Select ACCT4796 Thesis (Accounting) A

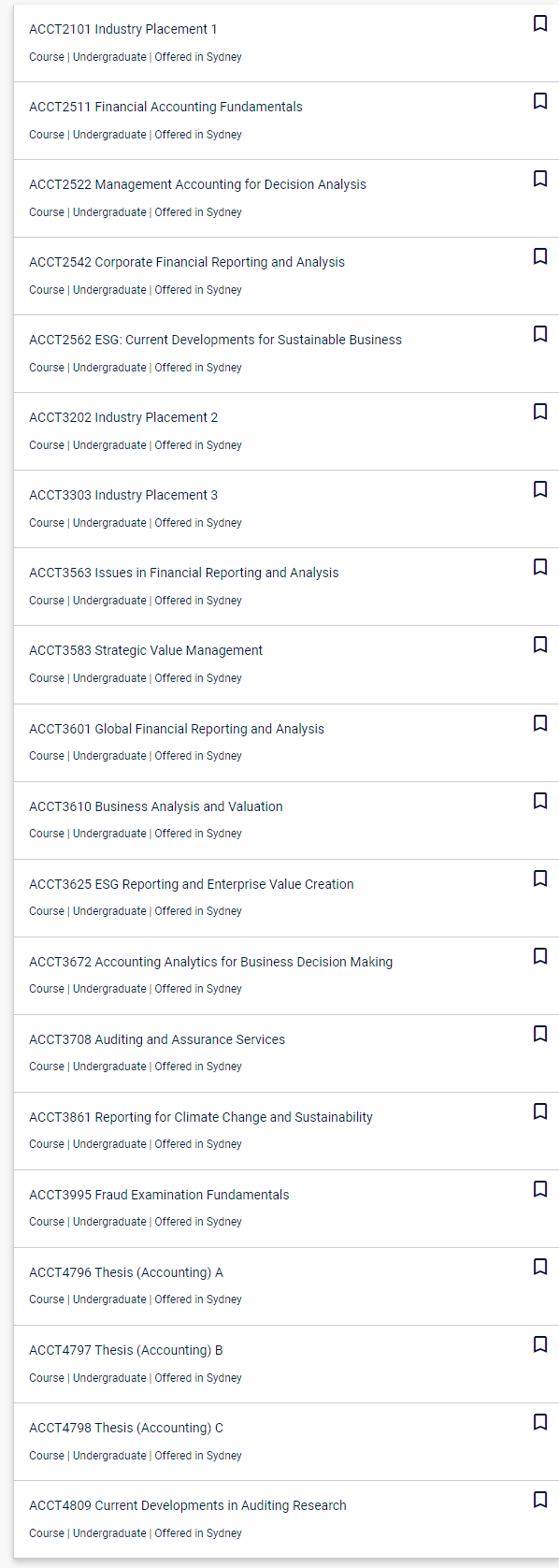coord(126,1272)
